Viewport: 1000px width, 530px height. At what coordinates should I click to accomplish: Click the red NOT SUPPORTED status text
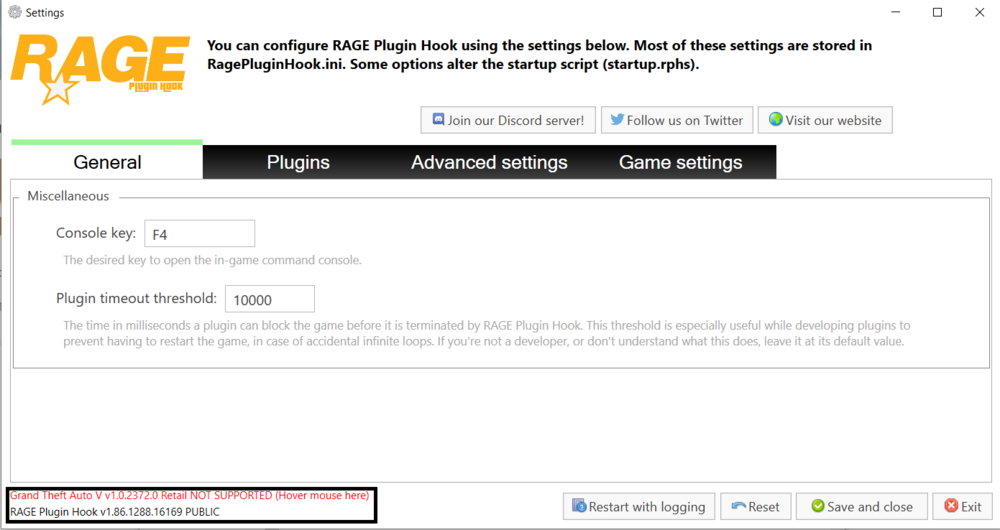click(x=190, y=495)
